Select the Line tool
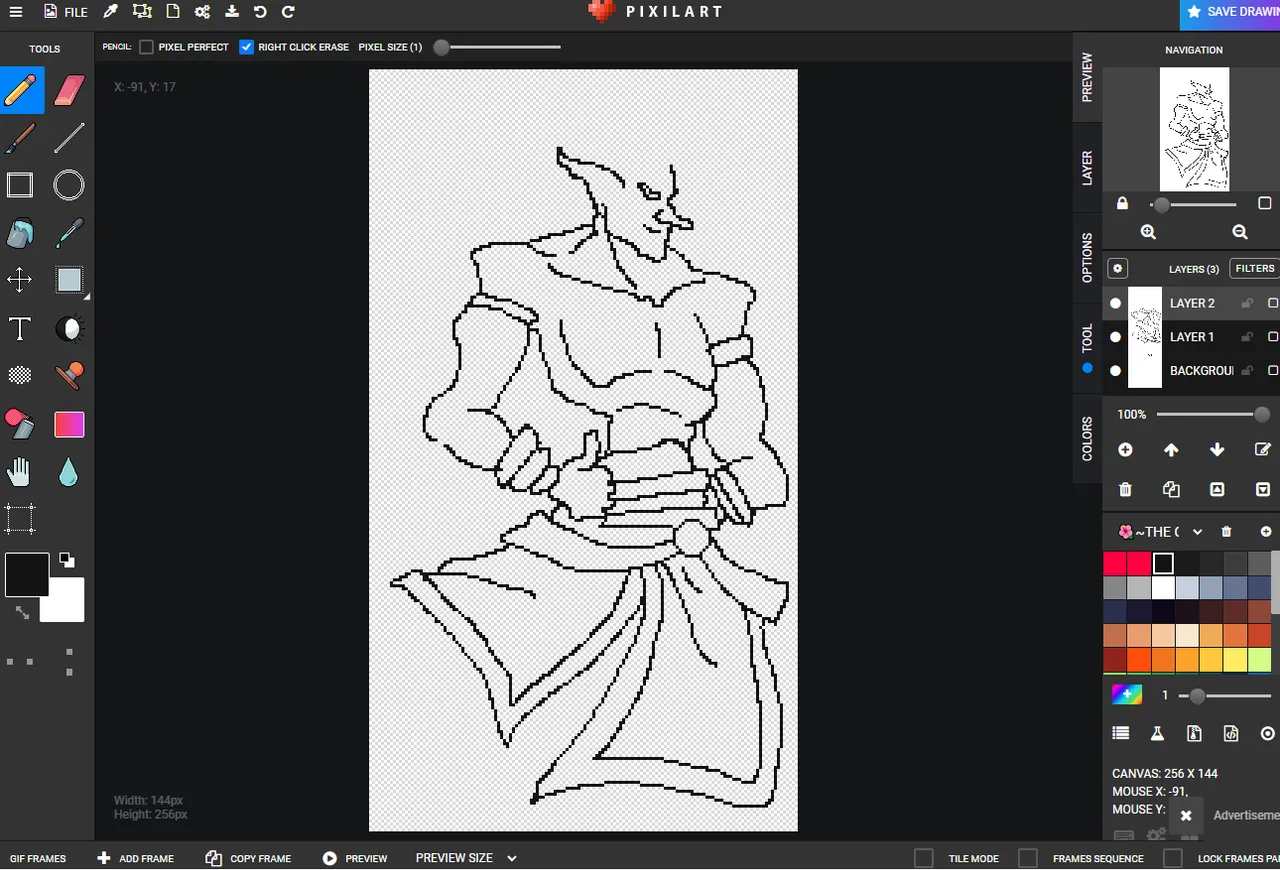 click(x=69, y=138)
